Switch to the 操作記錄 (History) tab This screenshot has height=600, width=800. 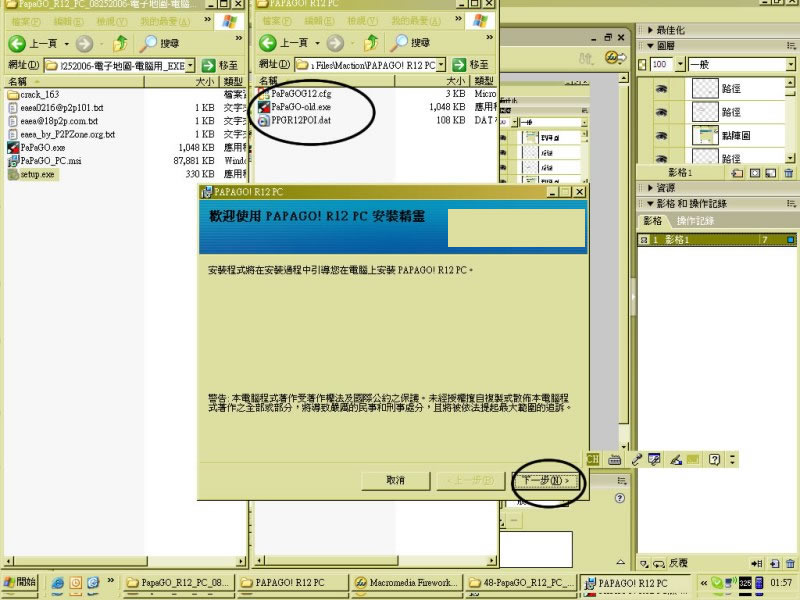click(695, 220)
